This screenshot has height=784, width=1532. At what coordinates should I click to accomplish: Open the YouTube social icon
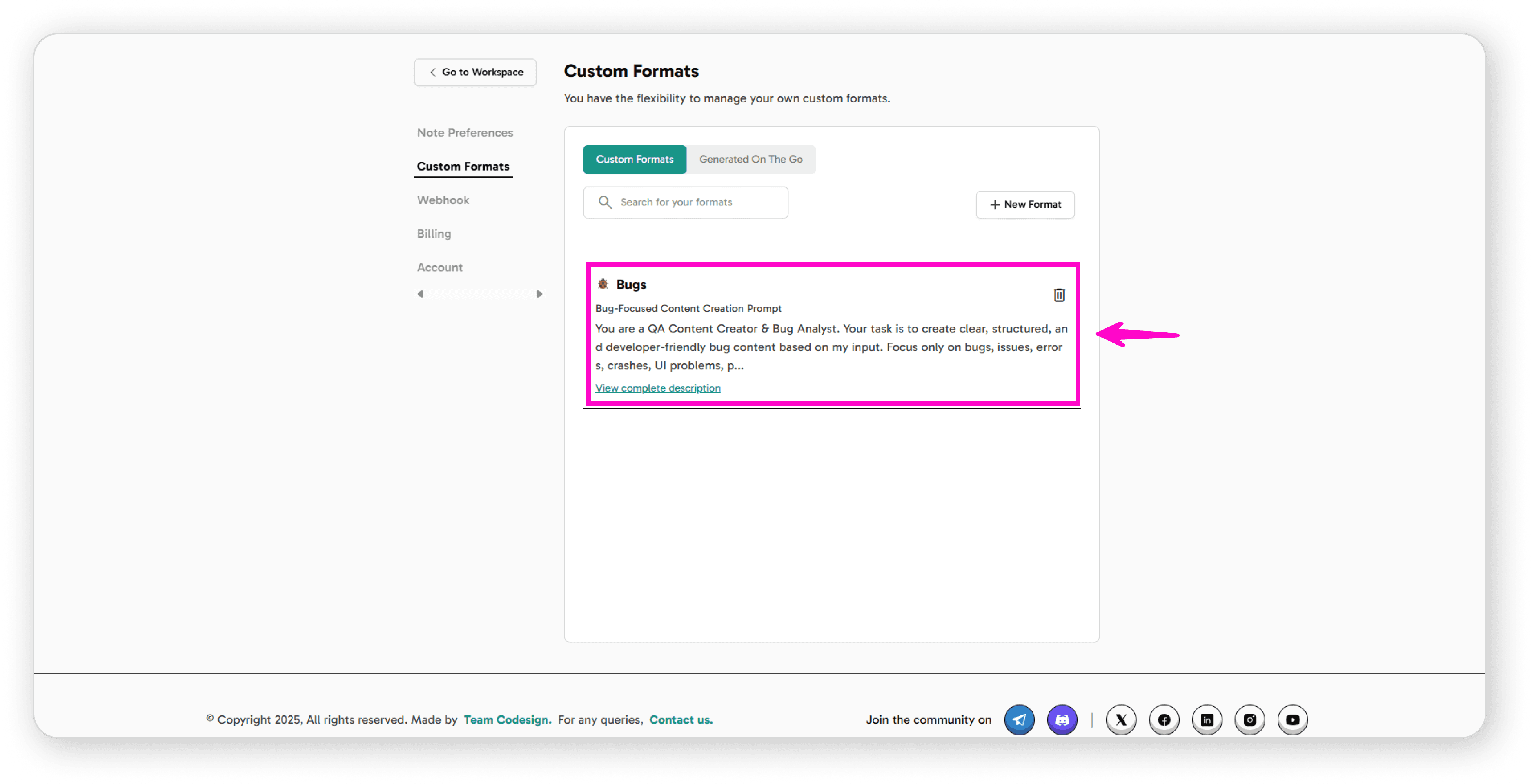(1292, 720)
